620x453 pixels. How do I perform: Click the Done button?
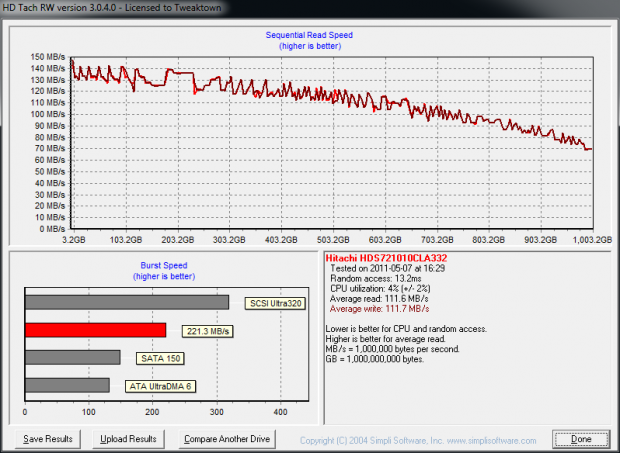coord(581,439)
